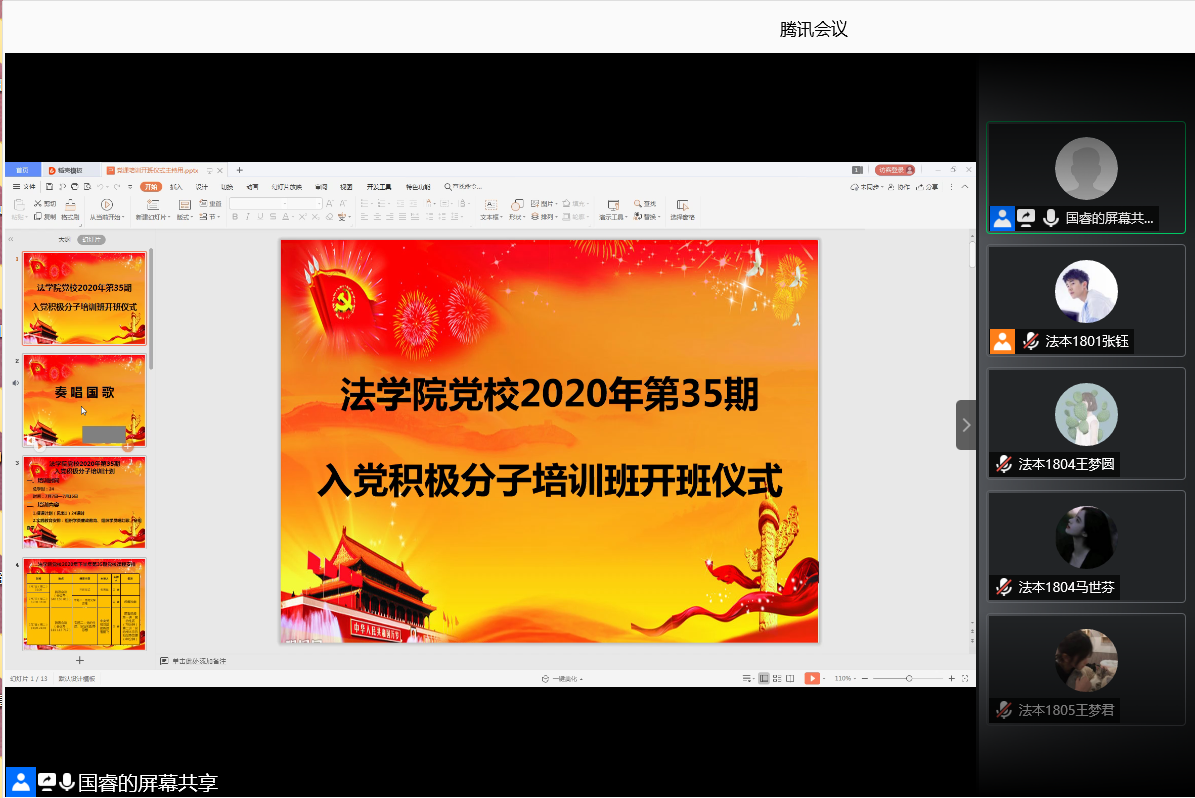Click the Format Painter (格式刷) icon
Screen dimensions: 1195x798
coord(69,206)
